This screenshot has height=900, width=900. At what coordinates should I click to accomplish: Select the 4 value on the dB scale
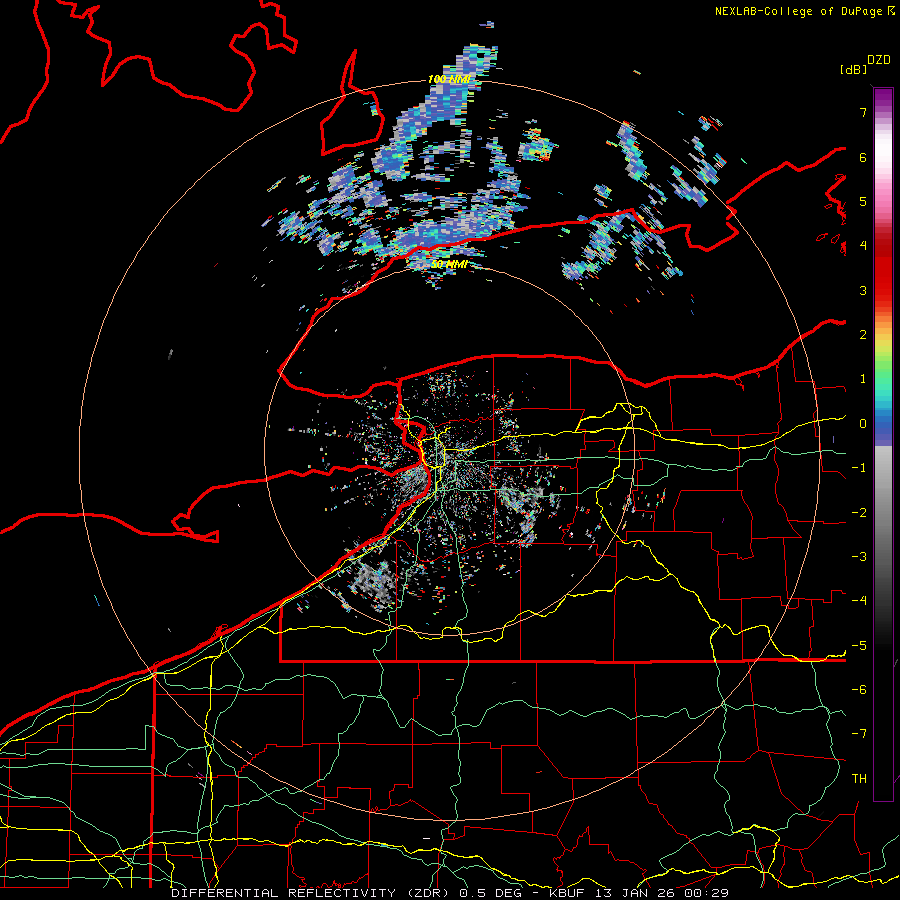(863, 246)
